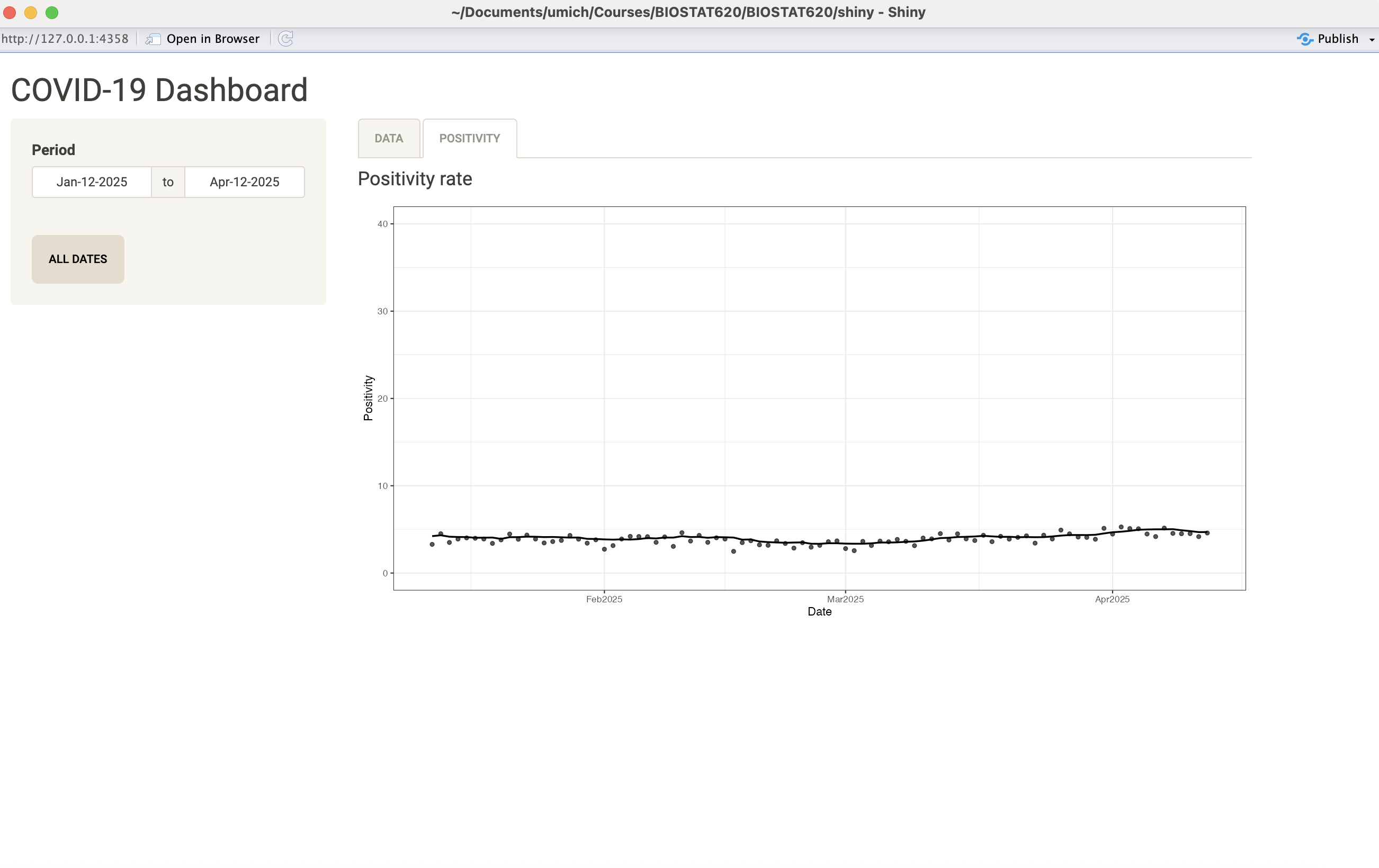Image resolution: width=1379 pixels, height=868 pixels.
Task: Maximize the window with the green button
Action: 52,13
